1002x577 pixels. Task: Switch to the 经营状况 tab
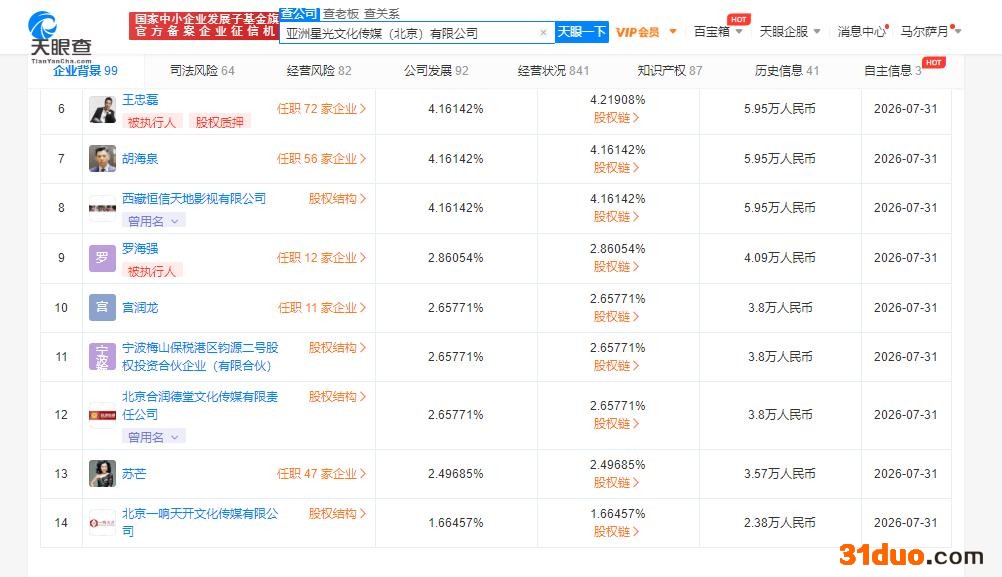(553, 71)
